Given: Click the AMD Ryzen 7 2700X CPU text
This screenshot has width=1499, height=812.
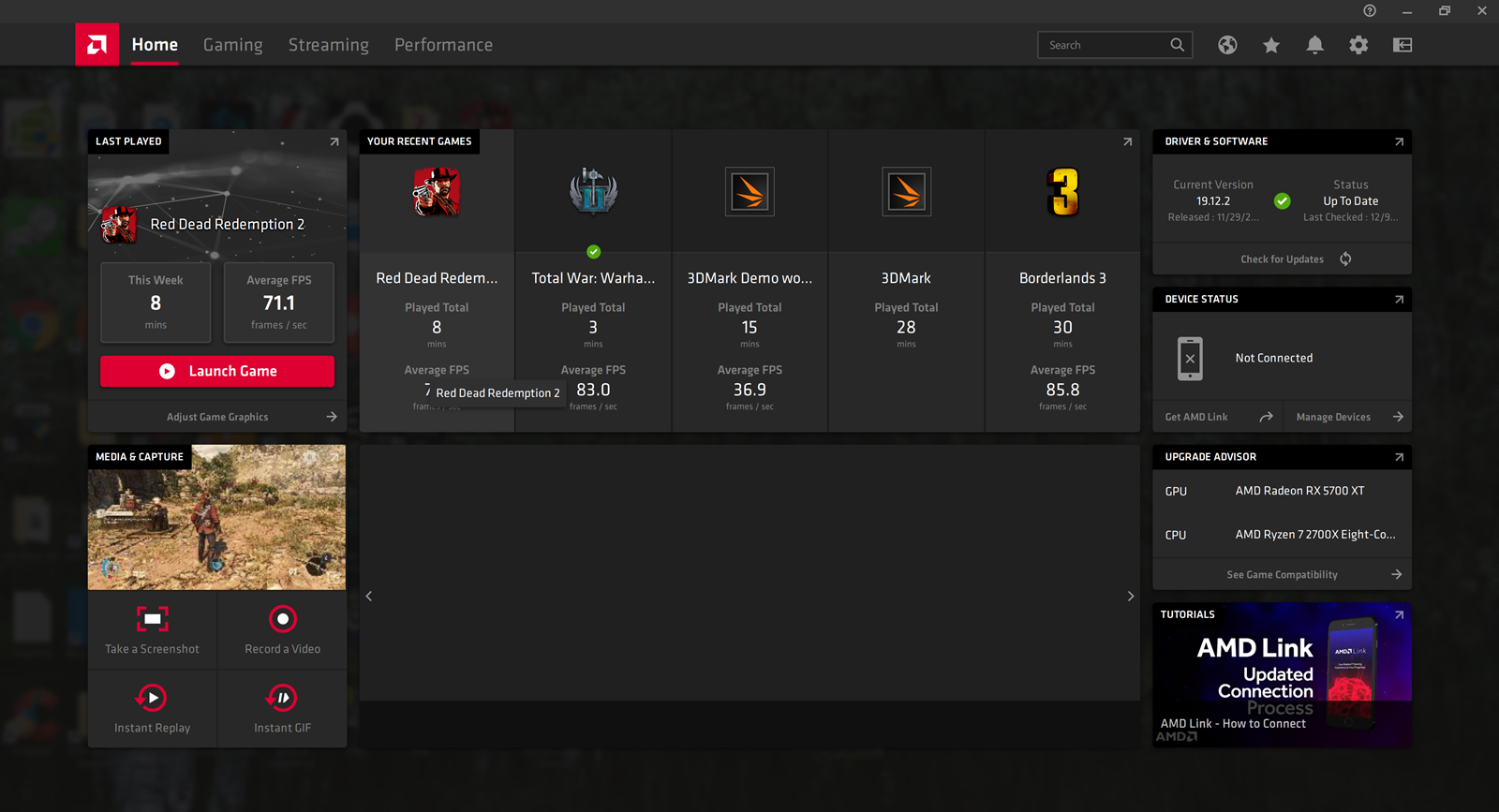Looking at the screenshot, I should [1315, 535].
